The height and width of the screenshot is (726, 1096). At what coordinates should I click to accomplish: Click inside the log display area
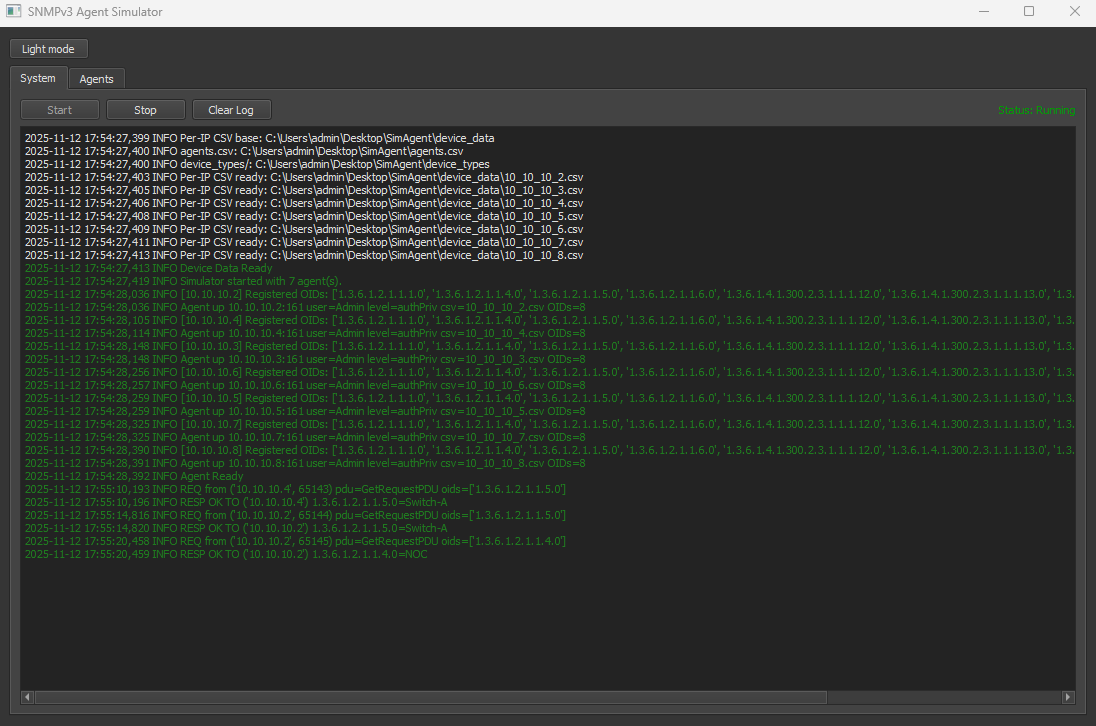550,620
